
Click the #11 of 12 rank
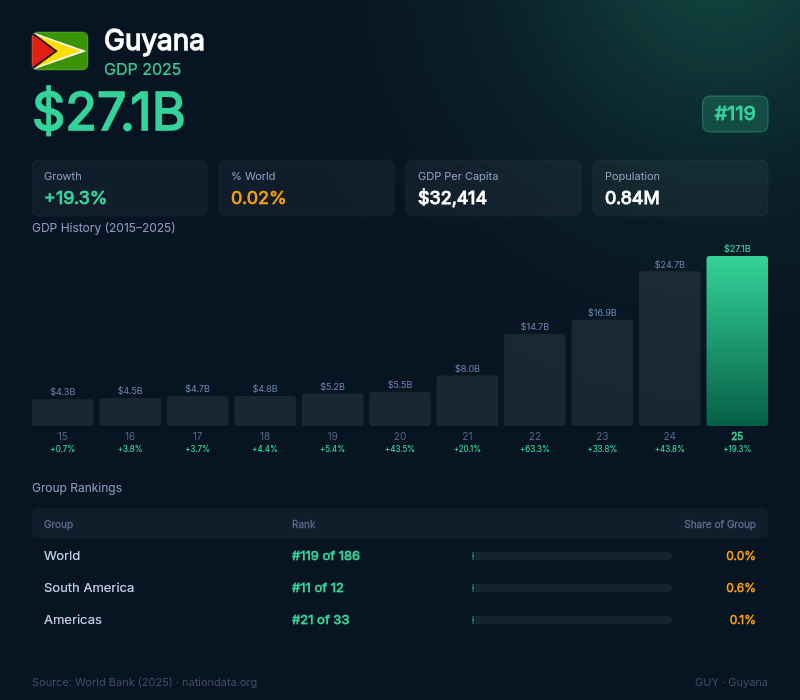(x=317, y=588)
